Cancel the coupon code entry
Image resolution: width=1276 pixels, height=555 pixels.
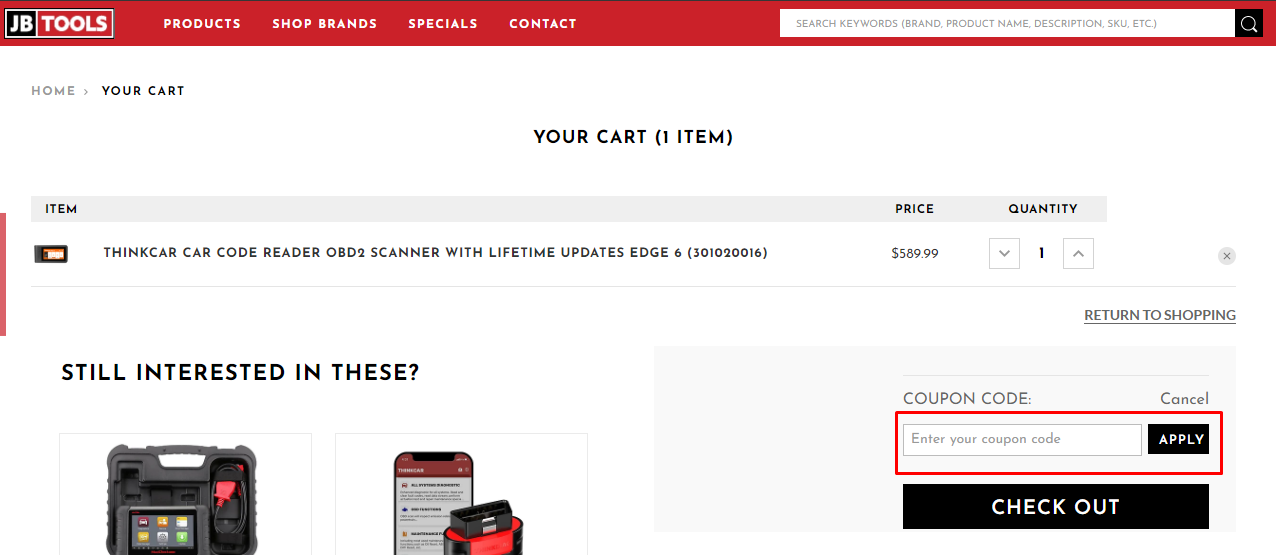click(1184, 399)
